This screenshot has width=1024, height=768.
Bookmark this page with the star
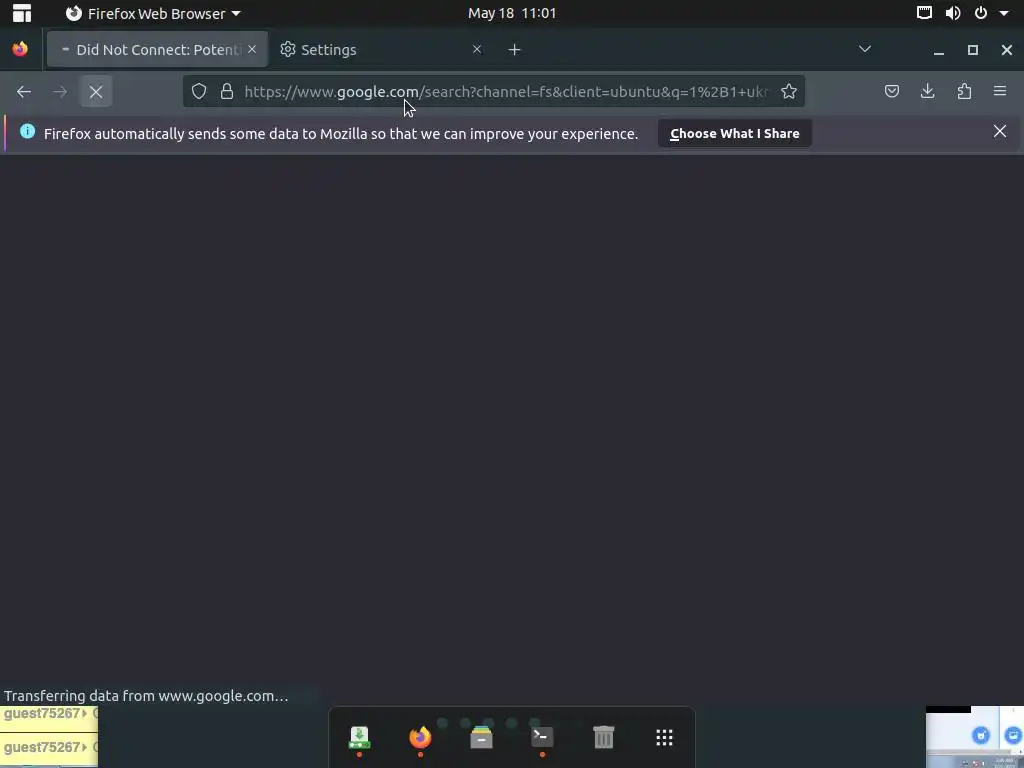click(x=789, y=91)
